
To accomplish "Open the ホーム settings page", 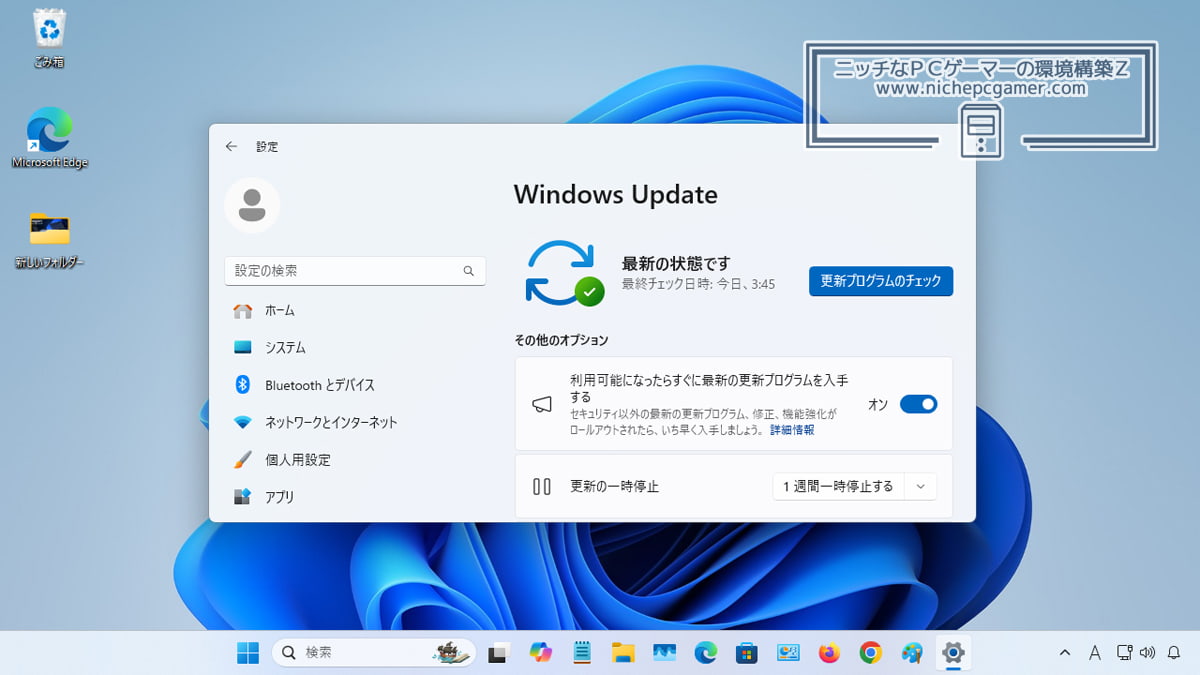I will coord(355,311).
